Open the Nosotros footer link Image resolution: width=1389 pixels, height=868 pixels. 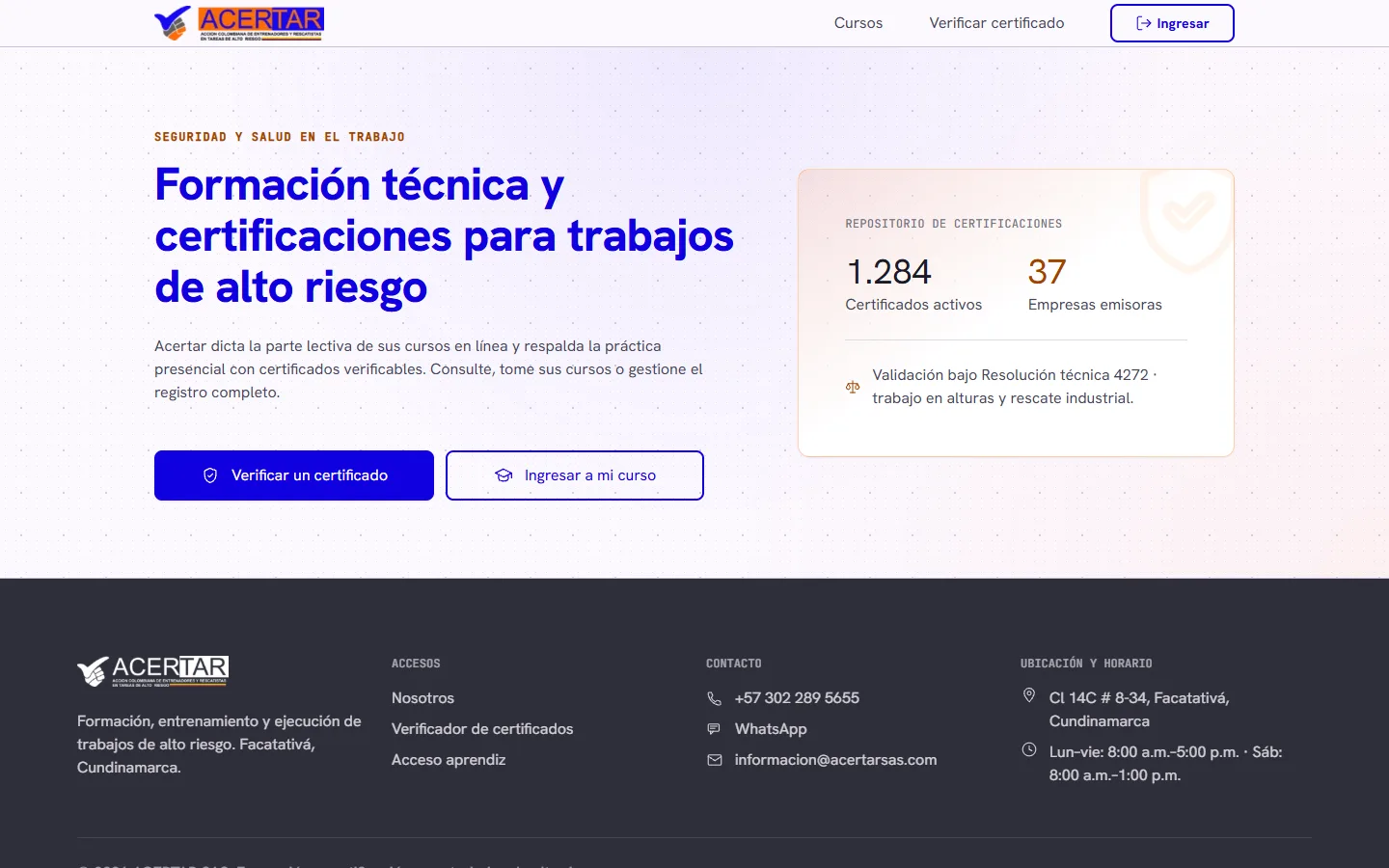click(422, 698)
